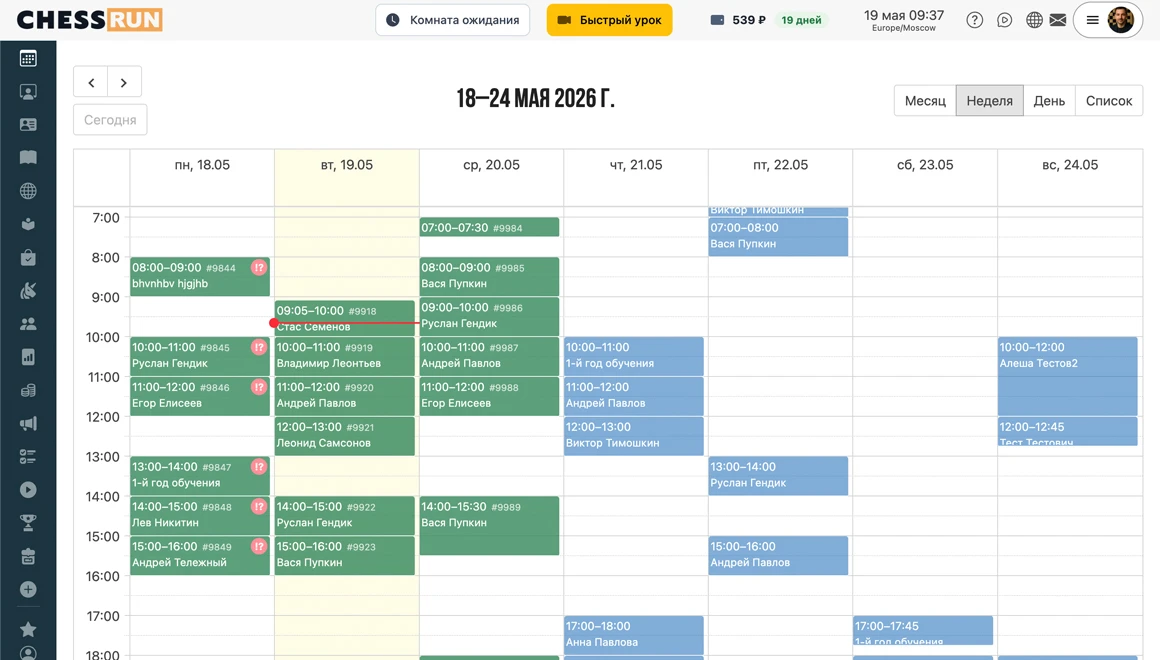Switch to Месяц view
Viewport: 1160px width, 660px height.
pyautogui.click(x=925, y=101)
